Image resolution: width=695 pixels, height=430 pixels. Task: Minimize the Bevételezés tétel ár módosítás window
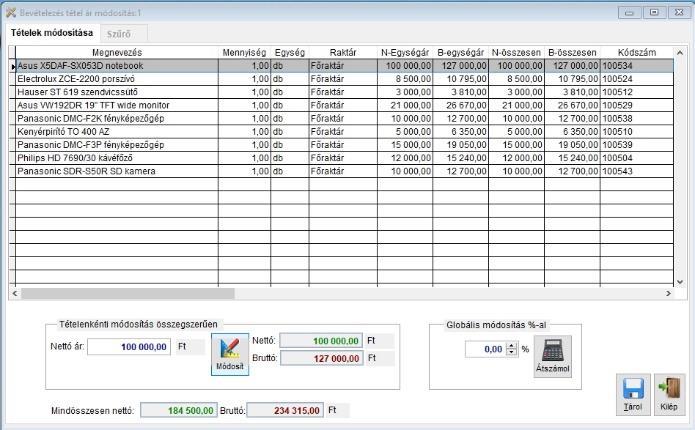pos(629,12)
